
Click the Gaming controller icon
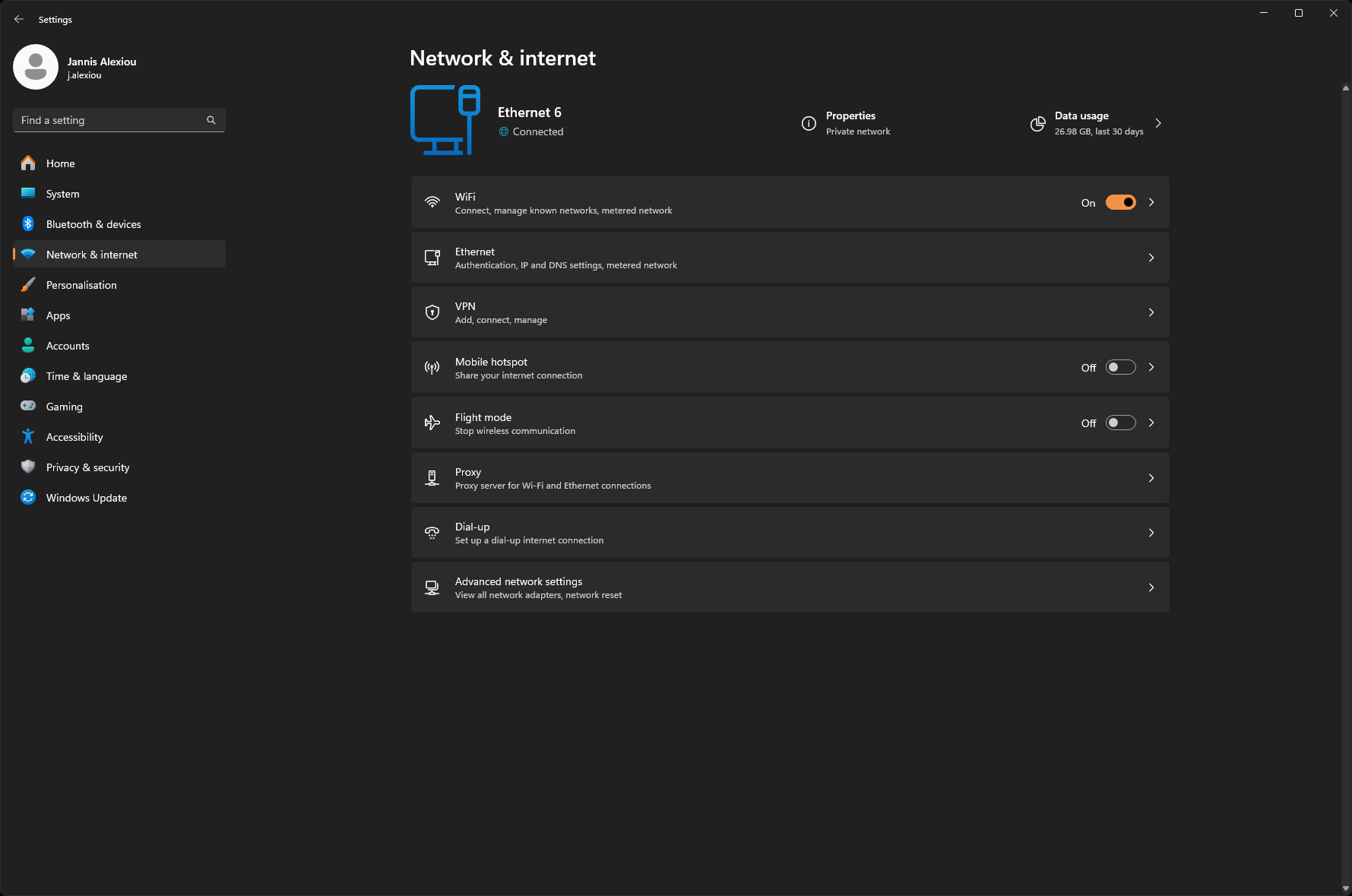pos(28,407)
